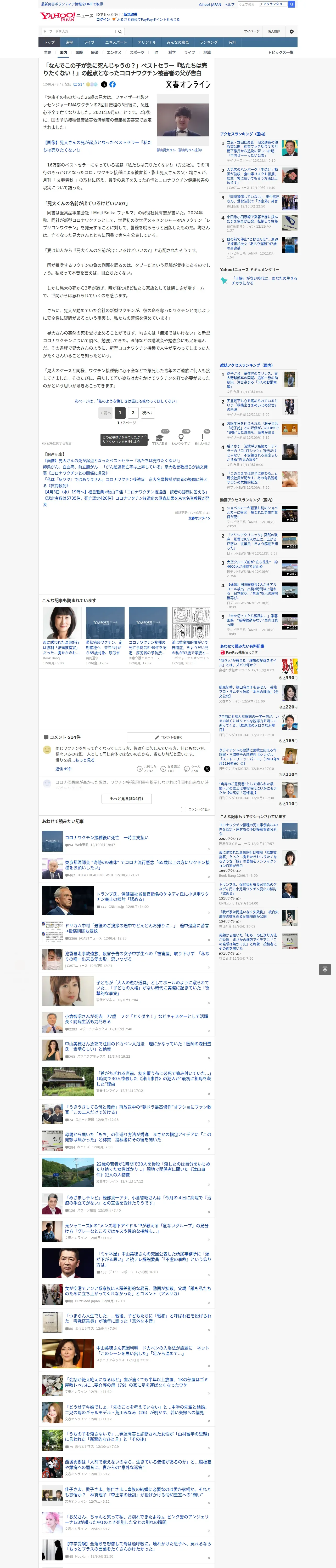Click the ログイン link
This screenshot has height=1568, width=336.
[x=103, y=20]
